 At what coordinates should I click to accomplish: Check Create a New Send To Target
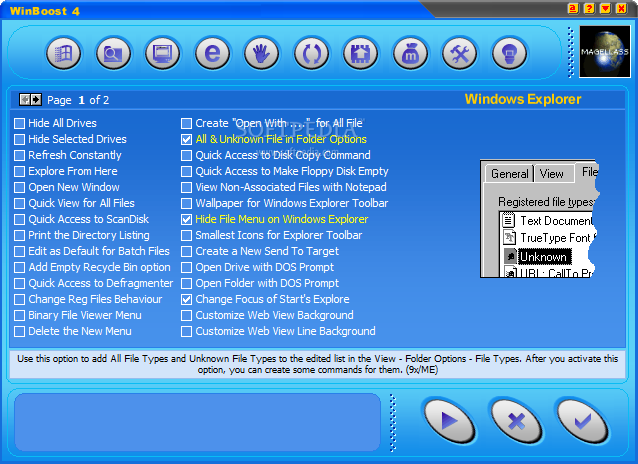(186, 252)
